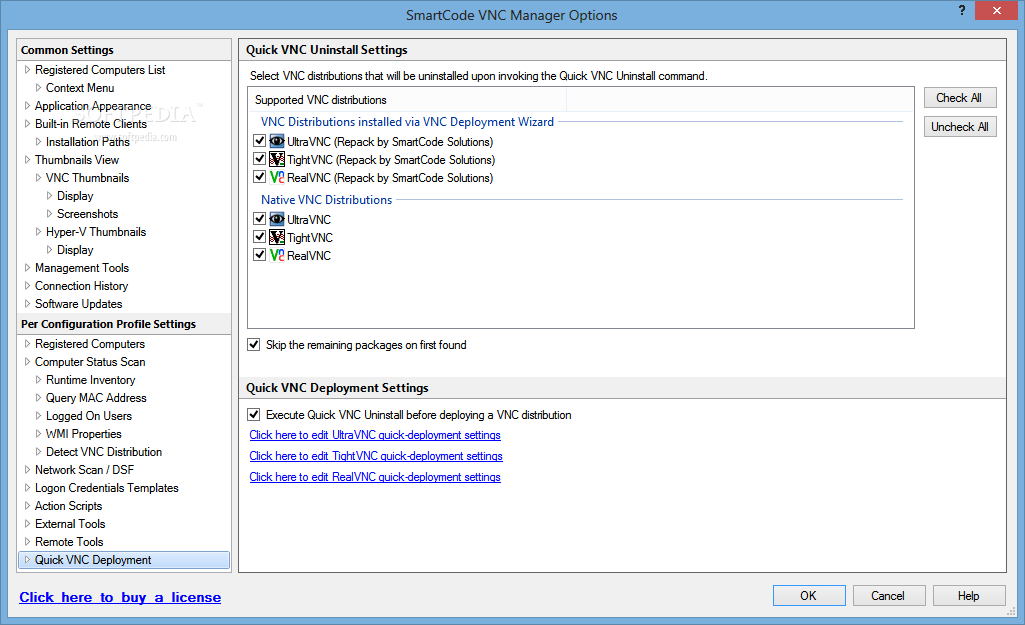Open TightVNC quick-deployment settings link
1025x625 pixels.
tap(376, 456)
